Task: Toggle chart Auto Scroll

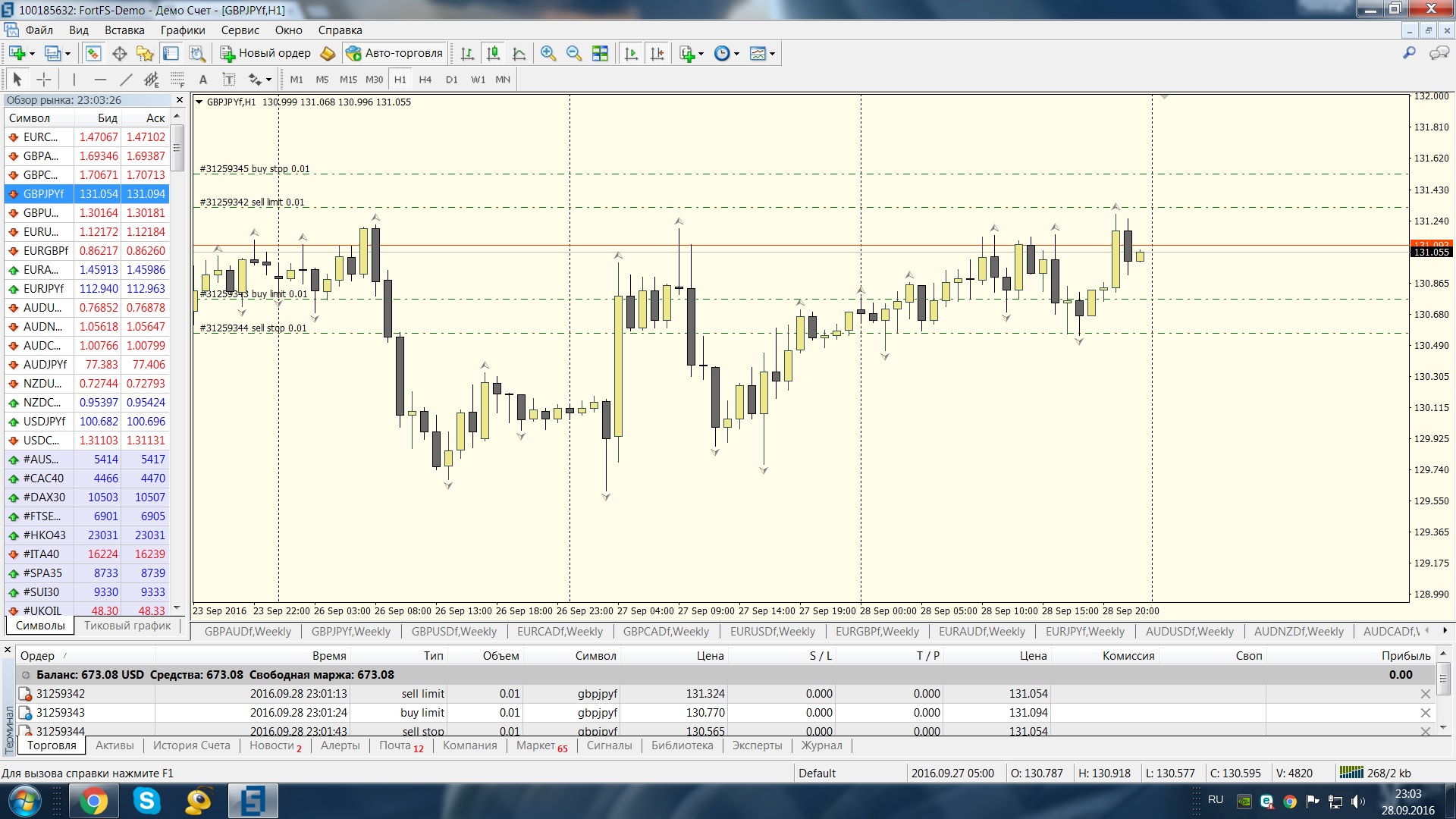Action: (x=631, y=53)
